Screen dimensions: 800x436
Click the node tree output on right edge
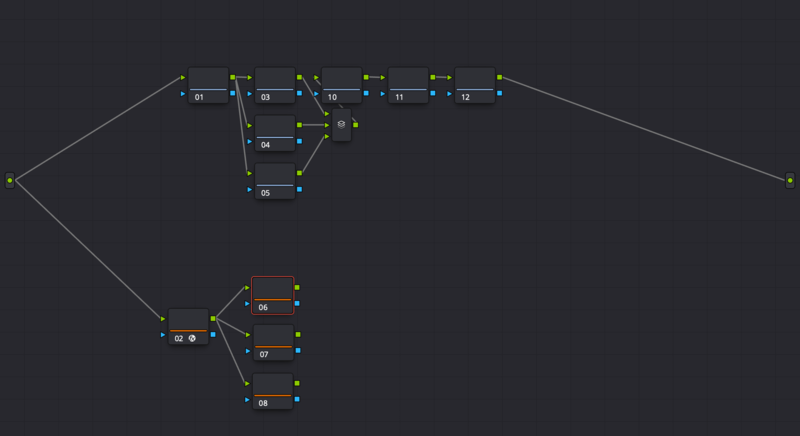pyautogui.click(x=790, y=180)
